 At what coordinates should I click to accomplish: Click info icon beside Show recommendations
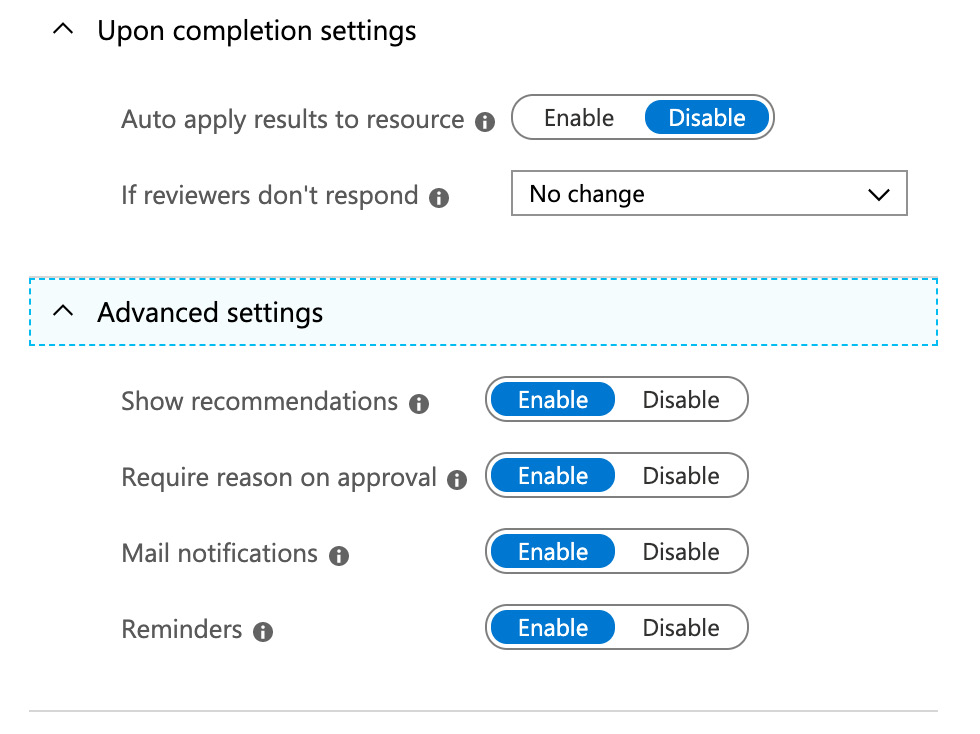(420, 404)
